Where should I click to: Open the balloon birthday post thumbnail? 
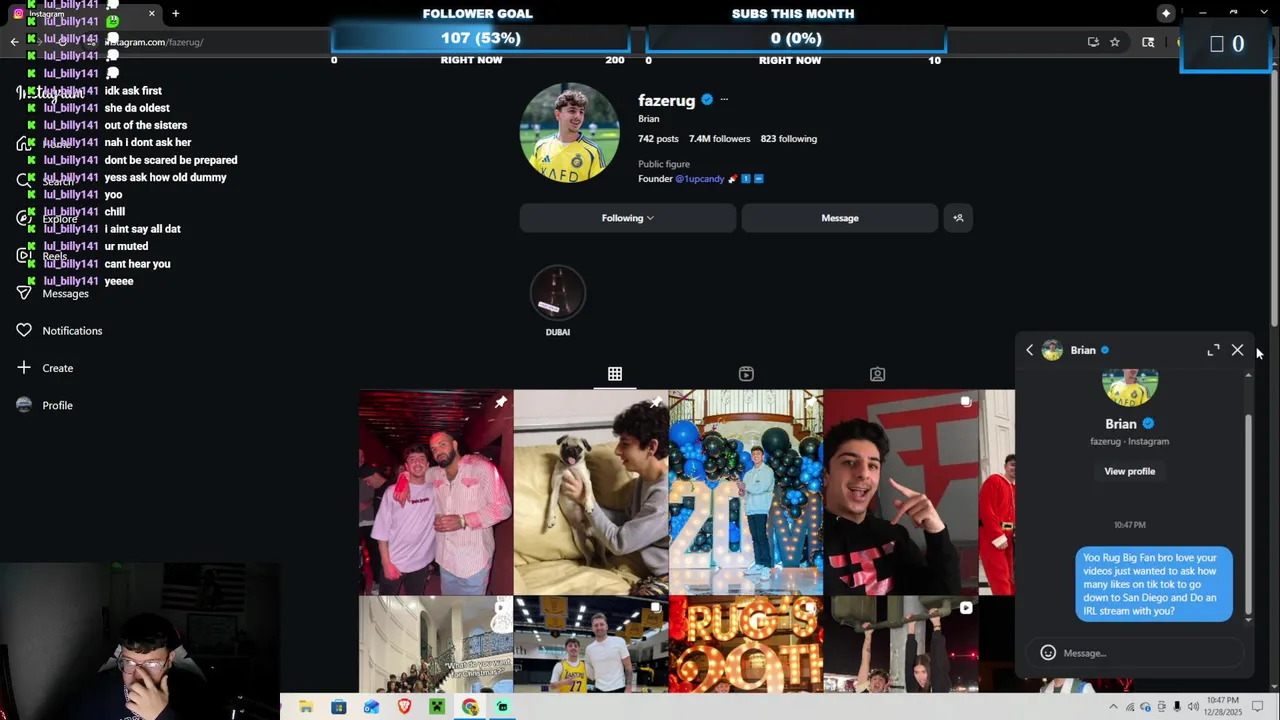746,493
